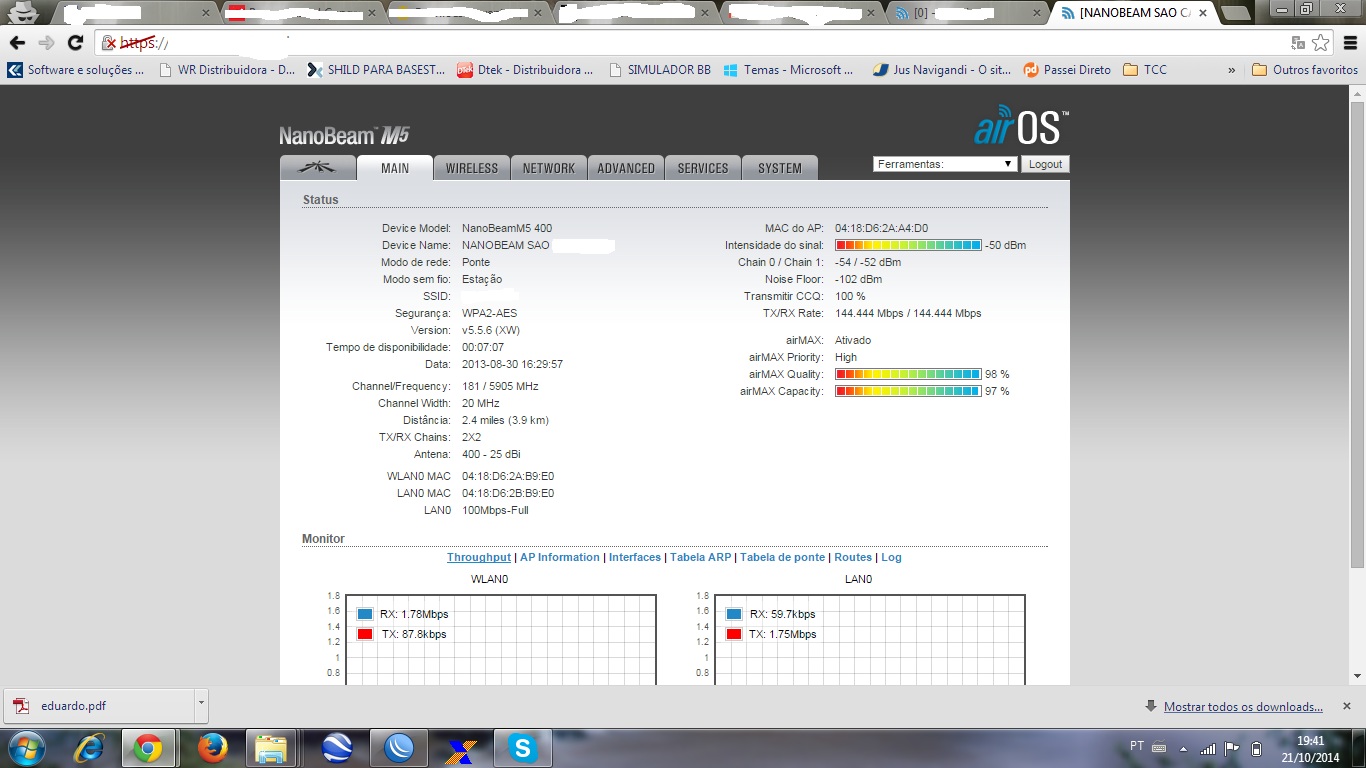Click the red TX swatch in LAN0 legend
Viewport: 1366px width, 768px height.
coord(734,634)
